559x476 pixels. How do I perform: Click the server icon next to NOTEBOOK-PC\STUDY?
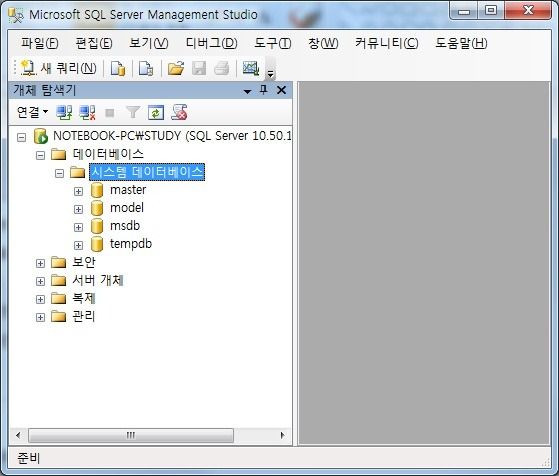[41, 136]
